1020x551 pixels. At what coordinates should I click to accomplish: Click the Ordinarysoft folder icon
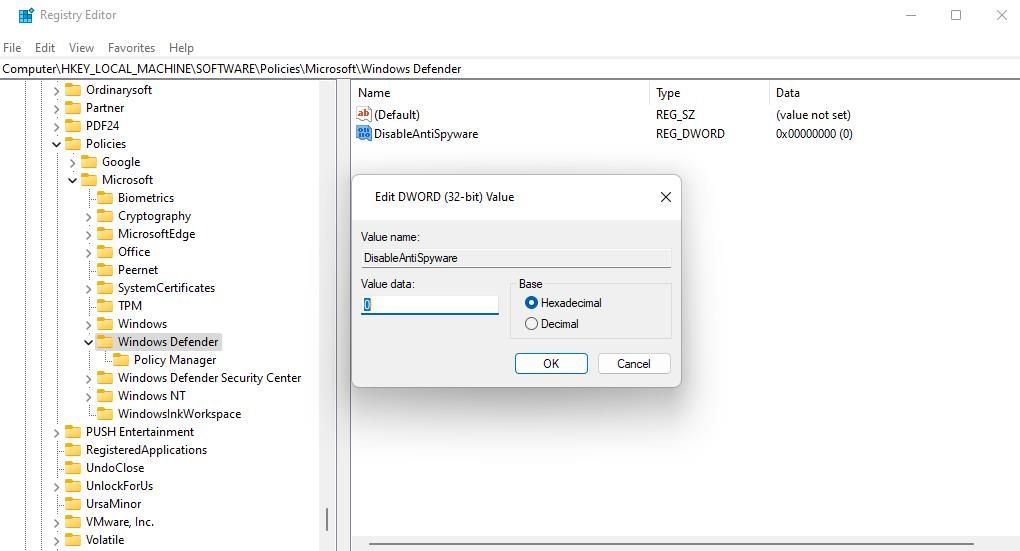tap(74, 90)
